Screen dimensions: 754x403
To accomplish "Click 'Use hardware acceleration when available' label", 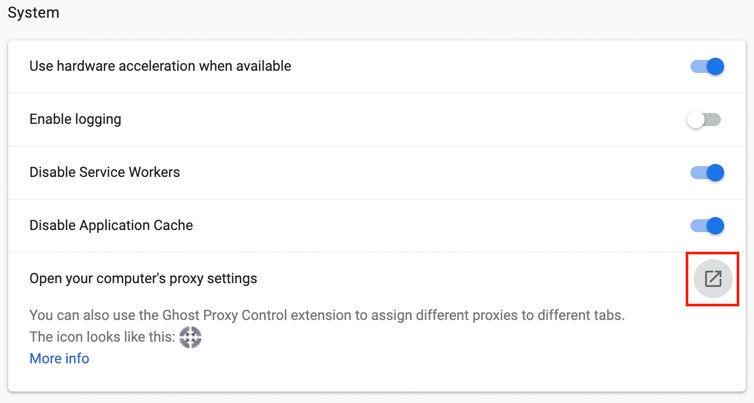I will coord(160,66).
